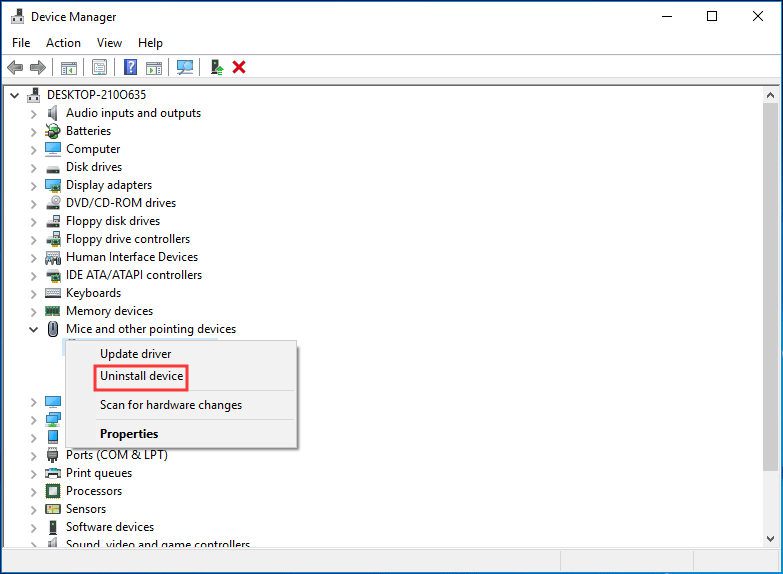This screenshot has height=574, width=783.
Task: Expand Audio inputs and outputs chevron
Action: tap(33, 114)
